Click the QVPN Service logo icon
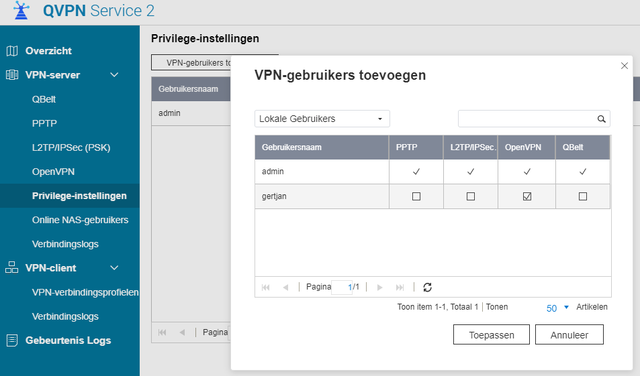The image size is (640, 376). coord(21,10)
